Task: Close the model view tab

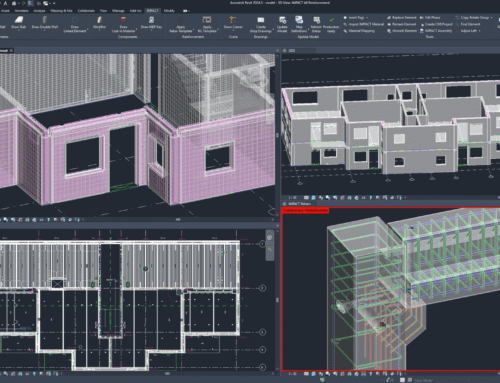Action: 11,50
